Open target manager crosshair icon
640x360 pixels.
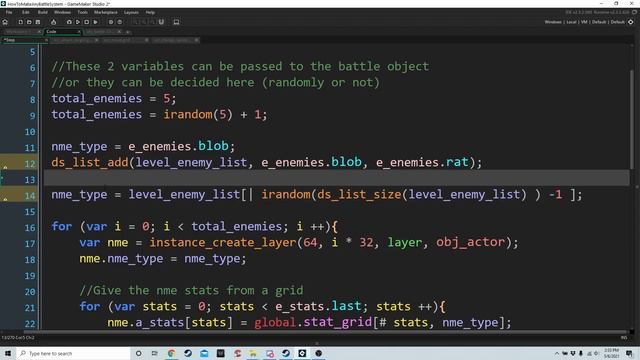tap(631, 22)
